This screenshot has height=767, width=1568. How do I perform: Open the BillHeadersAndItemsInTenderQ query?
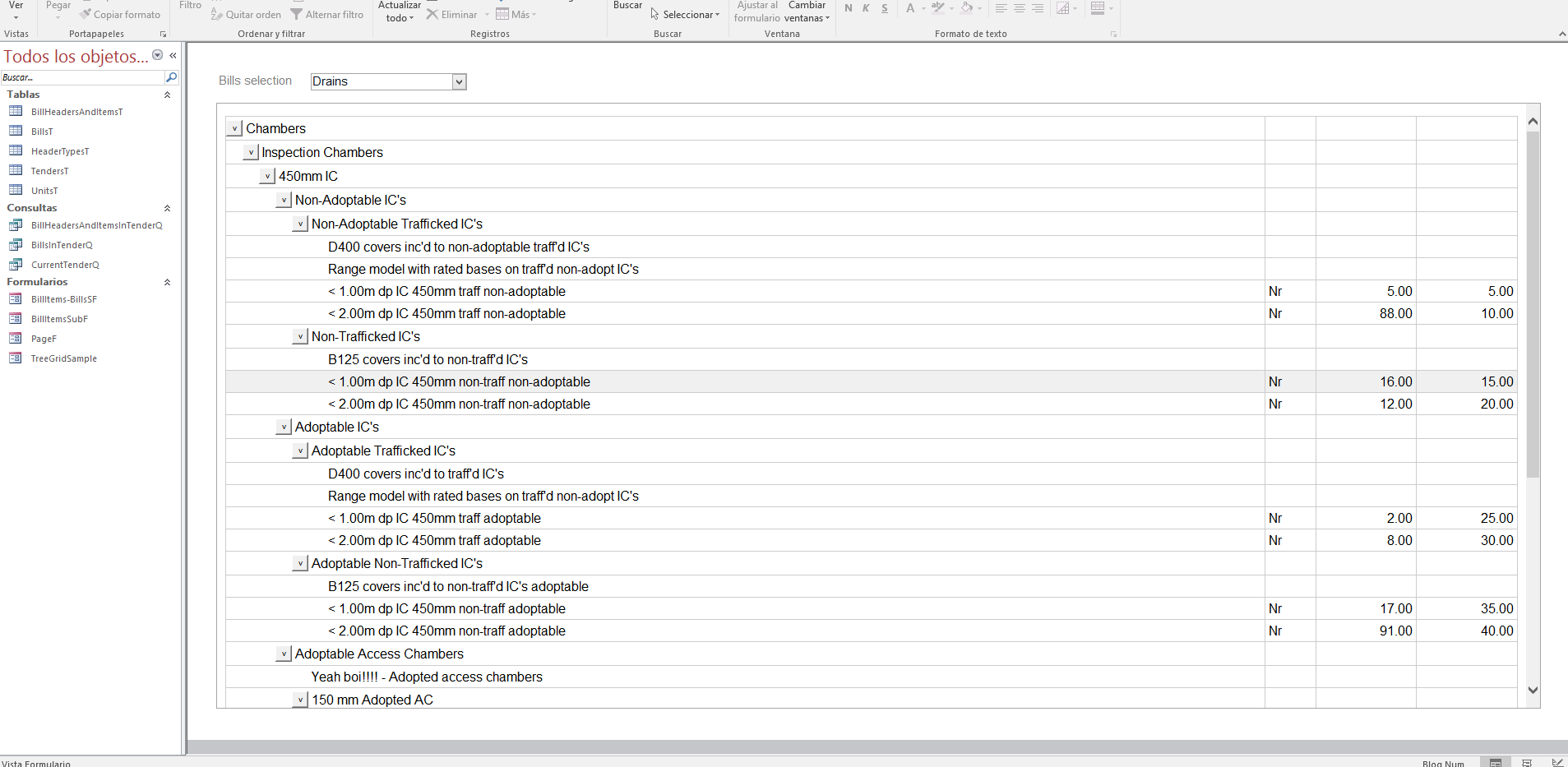click(x=96, y=225)
